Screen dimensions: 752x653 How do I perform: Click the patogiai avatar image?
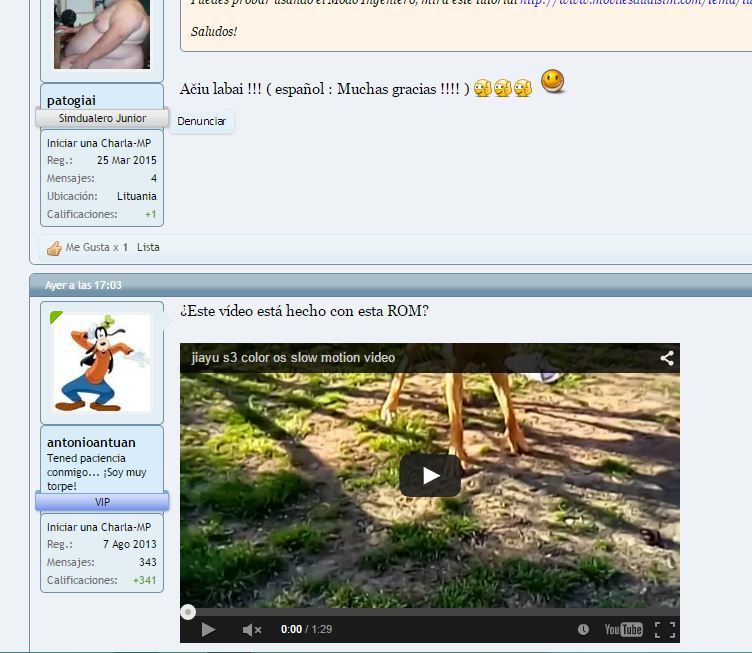(x=102, y=34)
